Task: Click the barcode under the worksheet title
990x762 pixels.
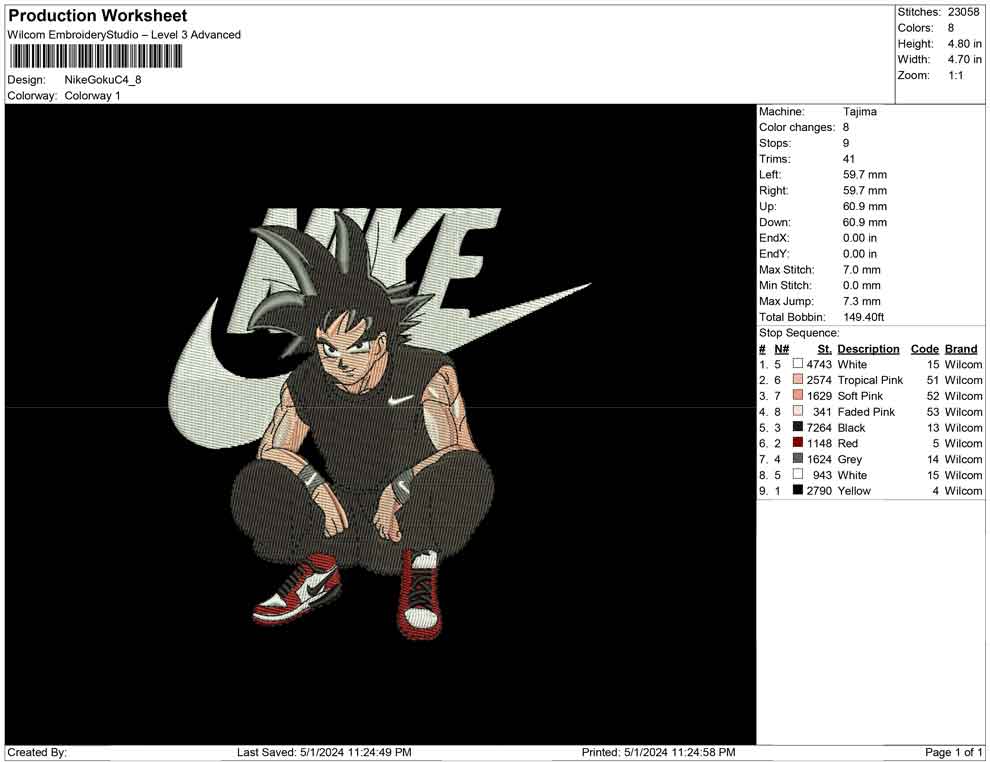Action: pyautogui.click(x=95, y=56)
